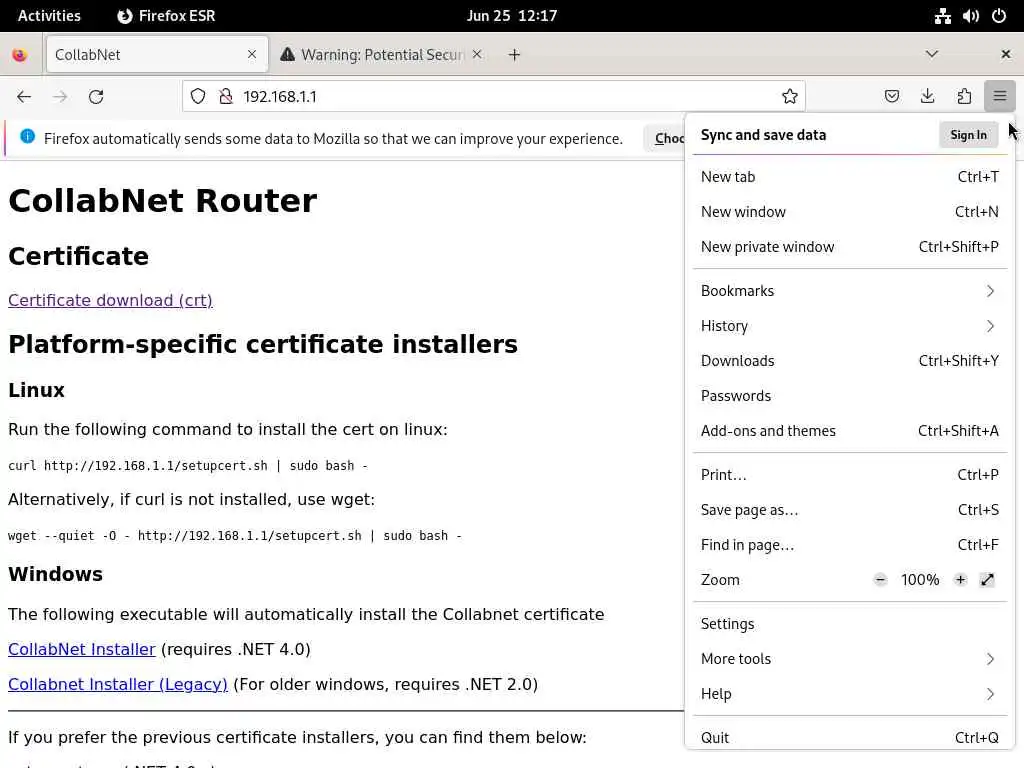Reset zoom by clicking 100%
1024x768 pixels.
[x=920, y=580]
